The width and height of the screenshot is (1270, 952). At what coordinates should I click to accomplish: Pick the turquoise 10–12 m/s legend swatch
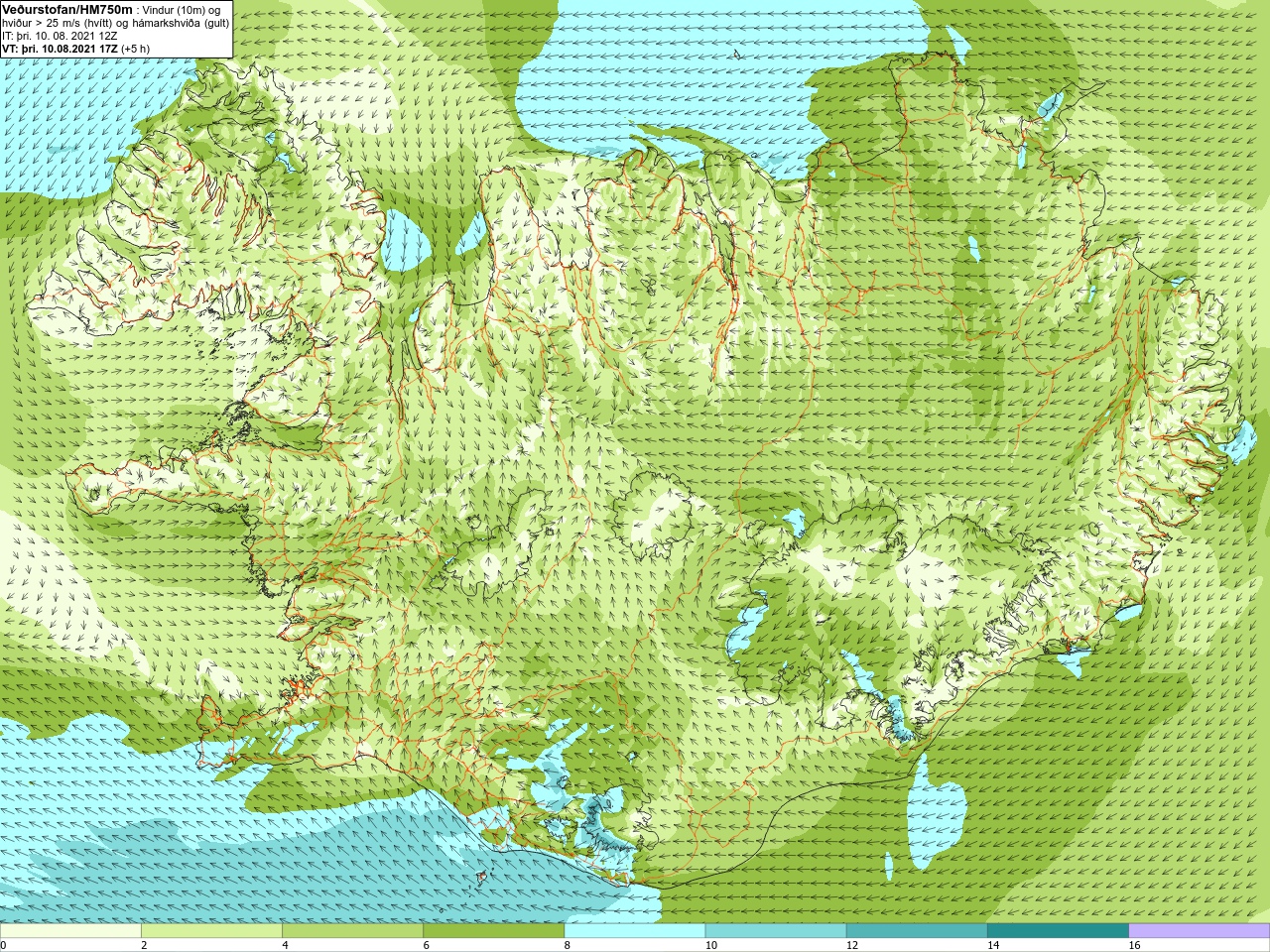(776, 931)
